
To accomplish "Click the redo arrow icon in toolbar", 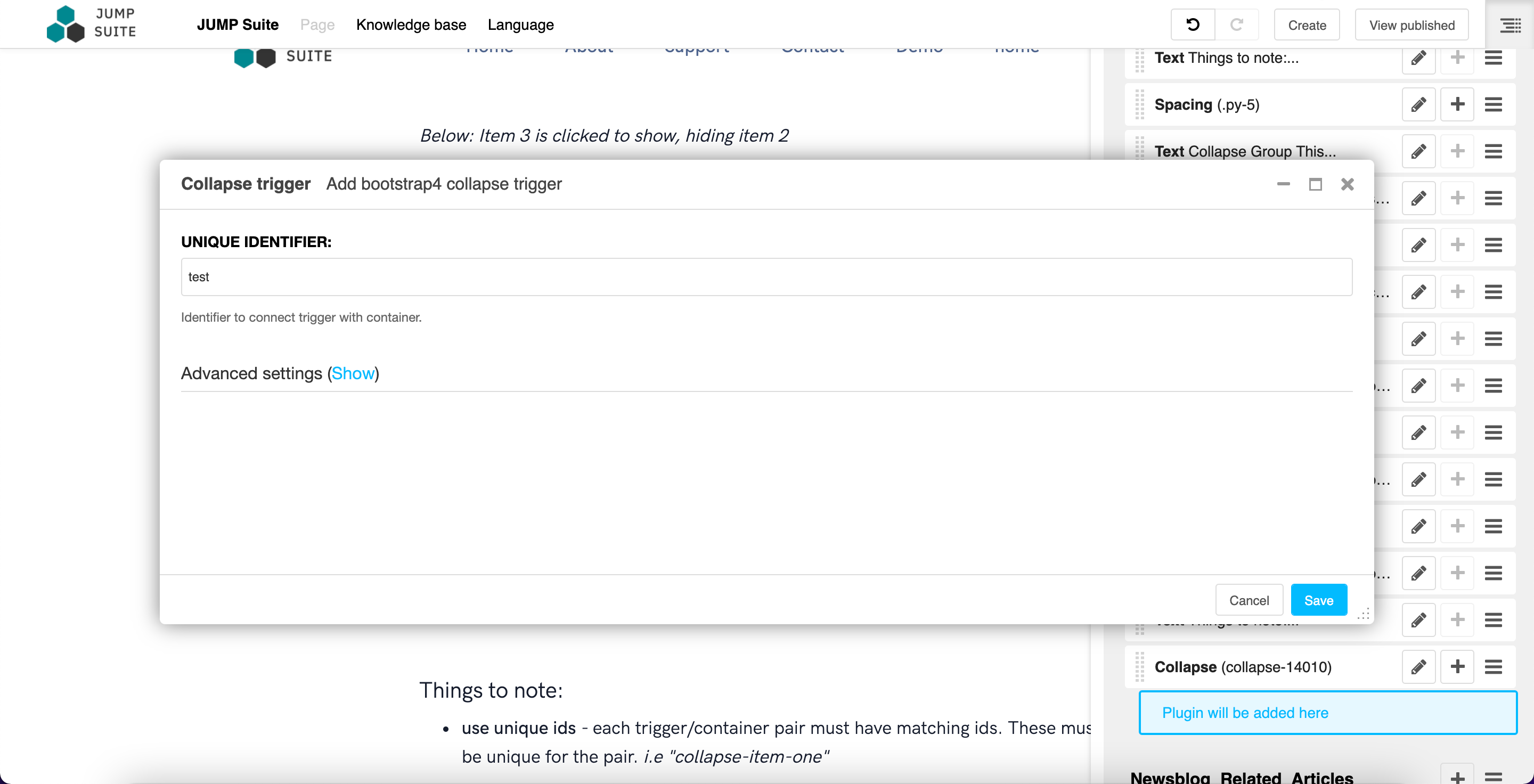I will click(x=1236, y=25).
